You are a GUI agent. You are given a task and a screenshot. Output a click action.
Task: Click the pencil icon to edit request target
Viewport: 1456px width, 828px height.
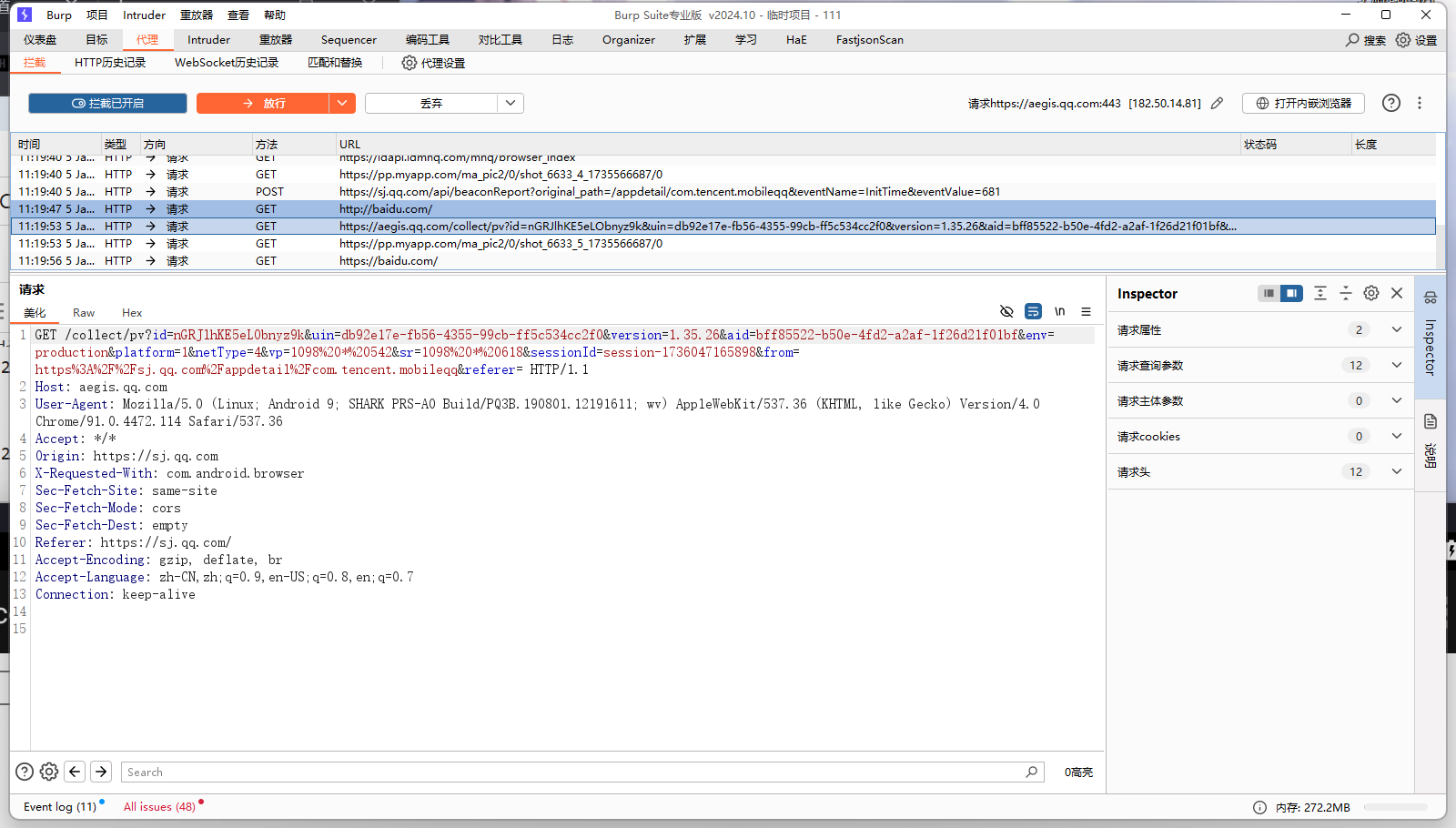[x=1217, y=104]
